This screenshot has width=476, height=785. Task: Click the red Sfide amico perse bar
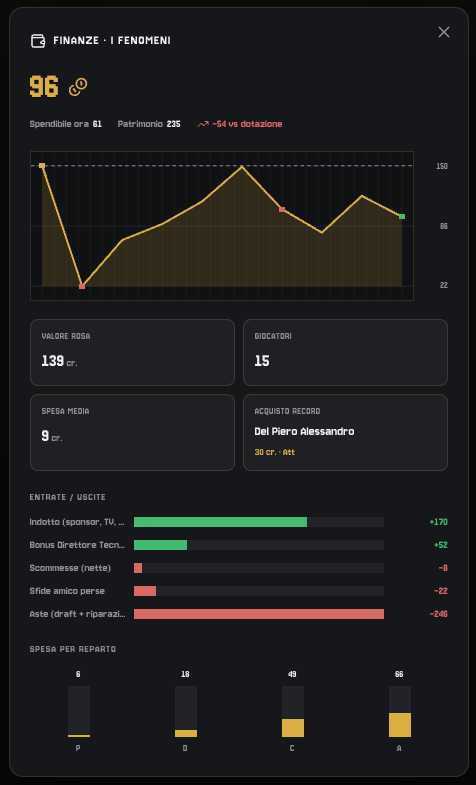[x=145, y=591]
